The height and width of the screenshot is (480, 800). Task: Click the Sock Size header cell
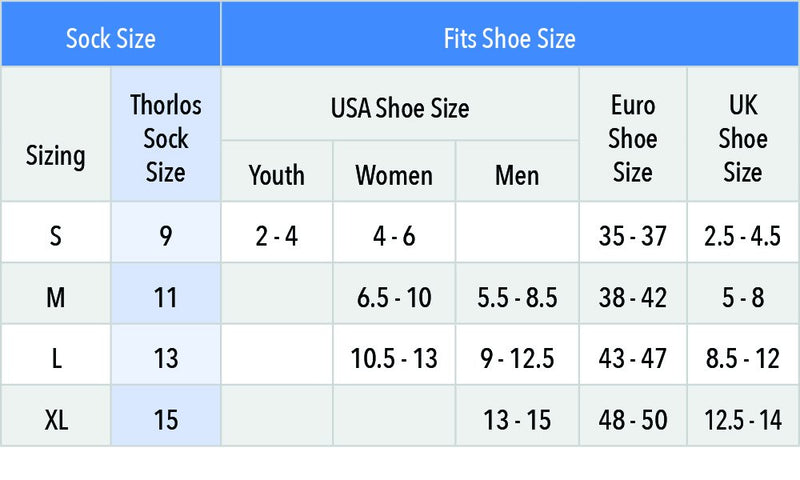[111, 34]
